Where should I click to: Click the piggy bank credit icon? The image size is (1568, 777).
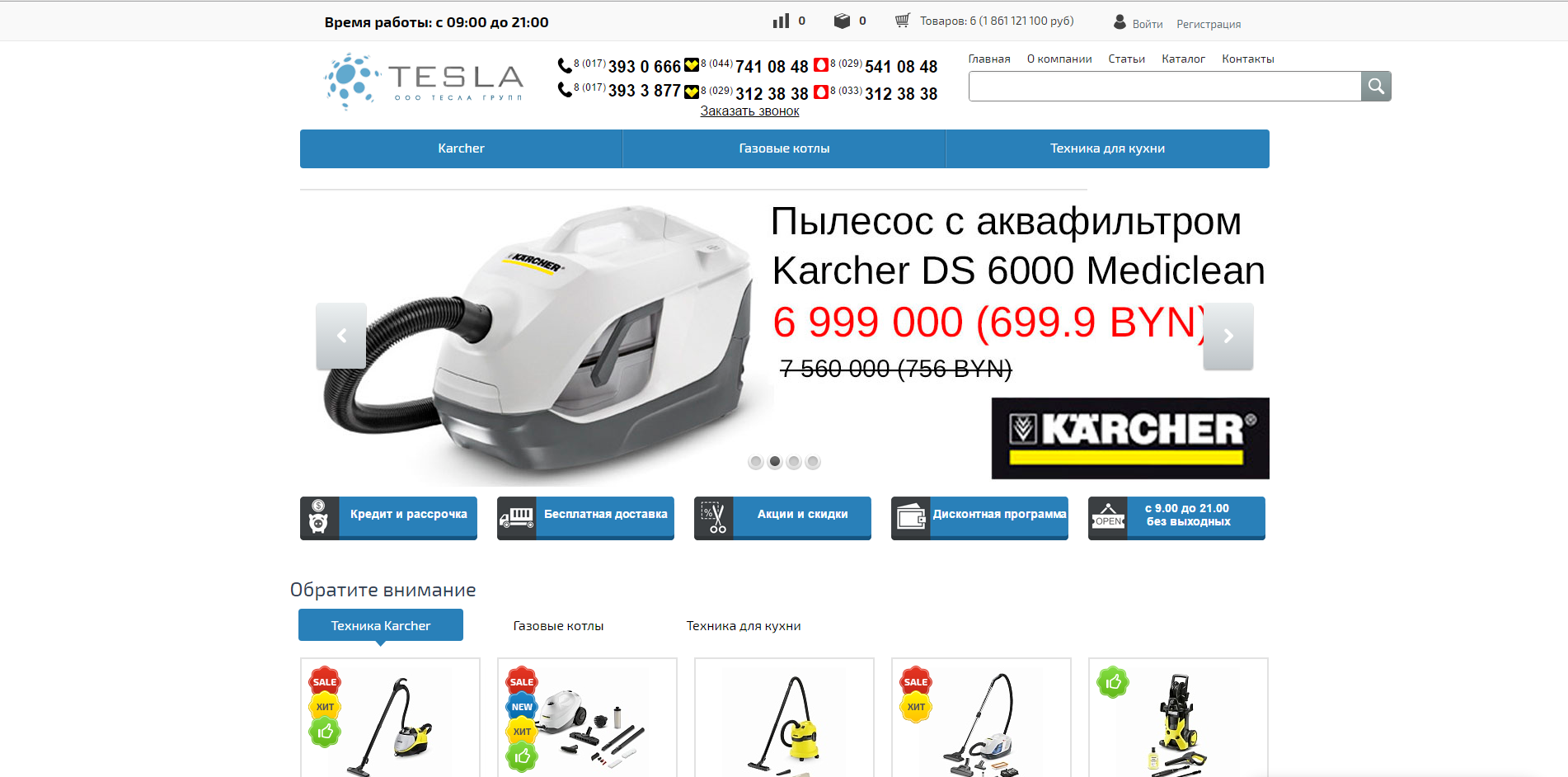319,517
